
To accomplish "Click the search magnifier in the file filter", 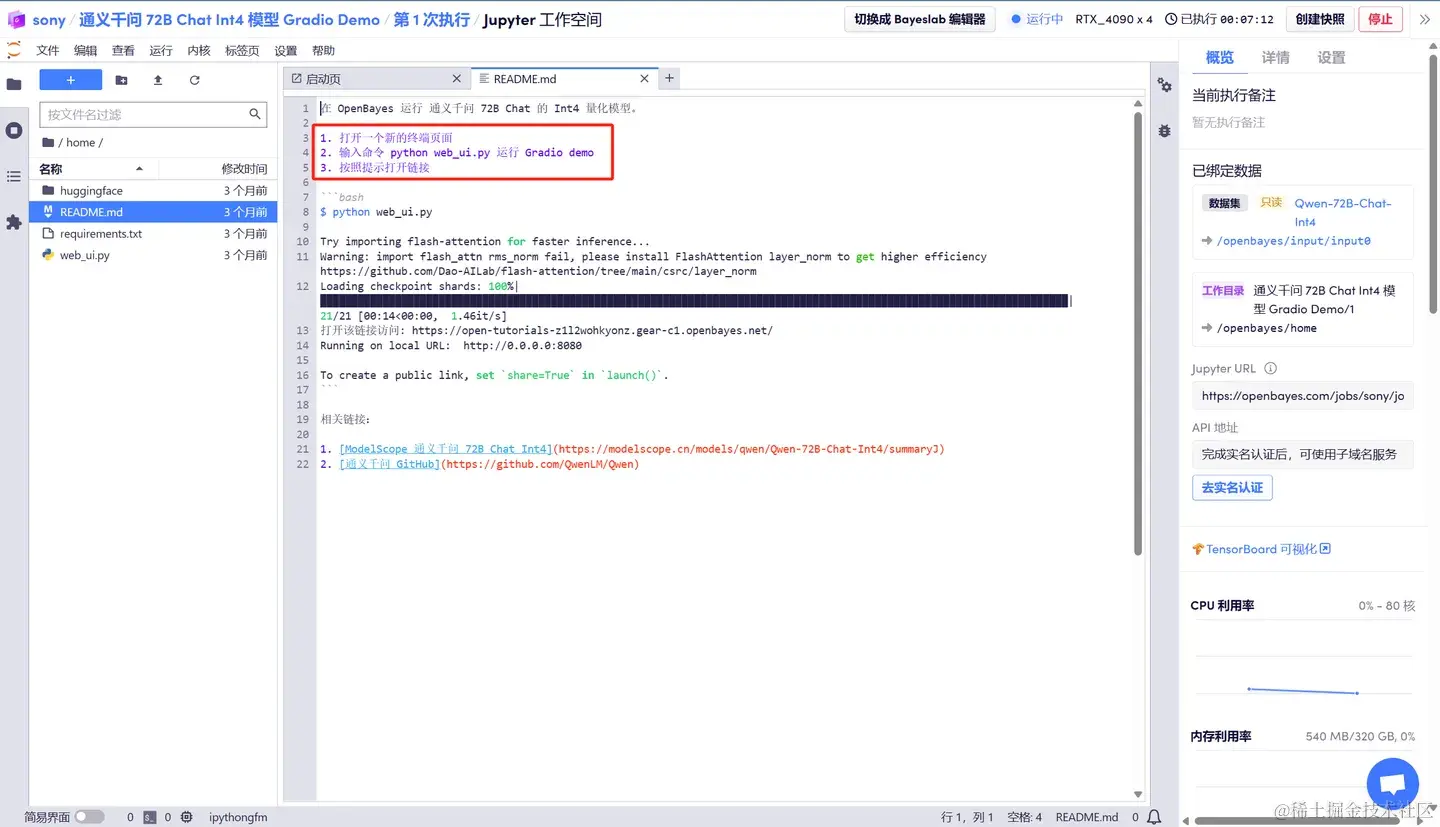I will click(x=255, y=114).
